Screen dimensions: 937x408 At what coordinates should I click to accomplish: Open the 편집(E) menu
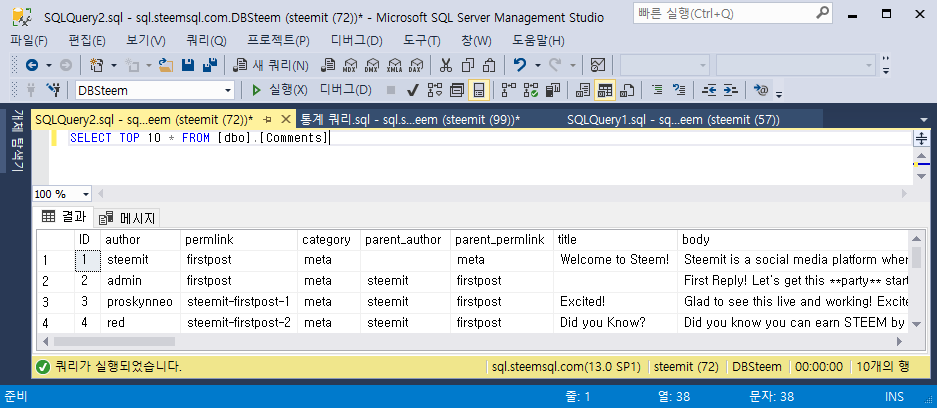[x=87, y=41]
